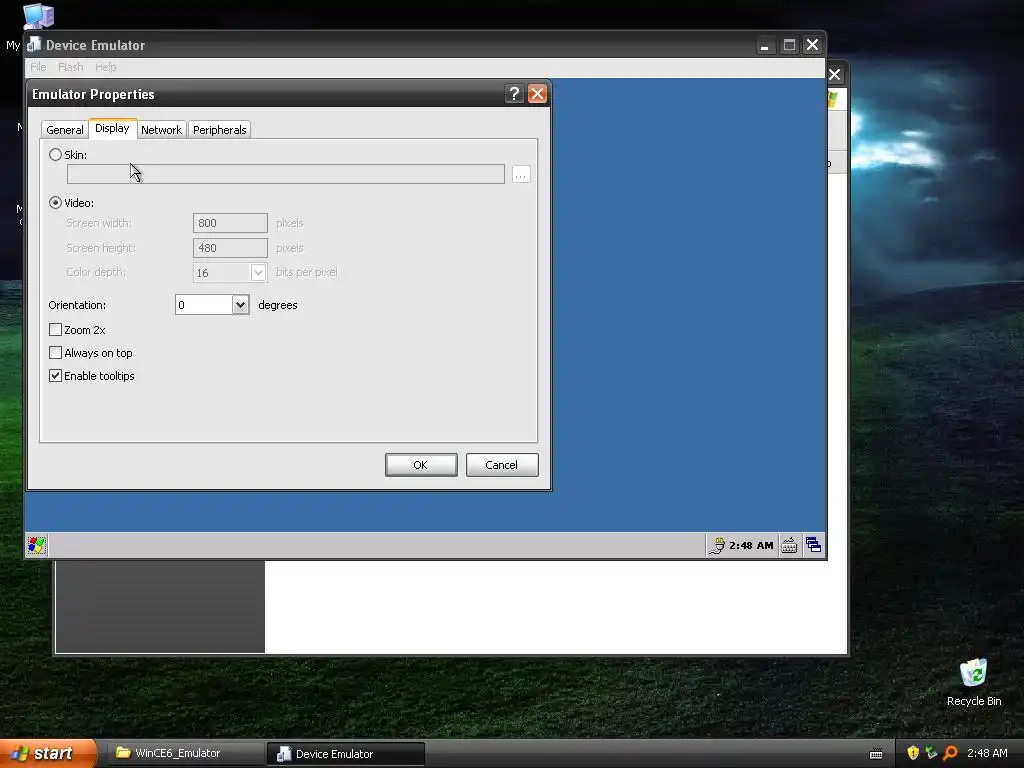Click the Screen height field
Image resolution: width=1024 pixels, height=768 pixels.
pyautogui.click(x=230, y=248)
